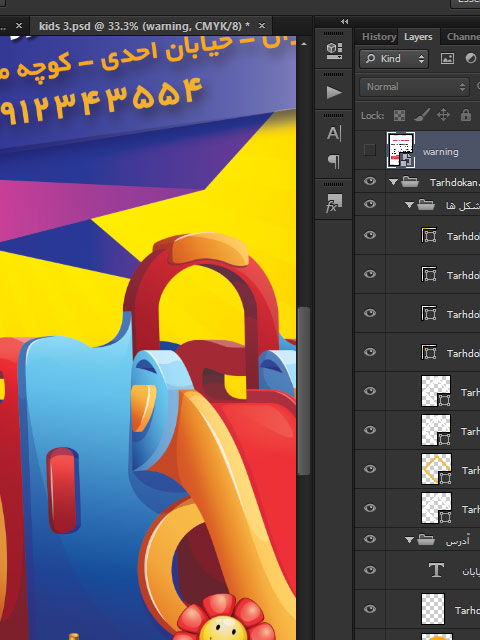The height and width of the screenshot is (640, 480).
Task: Click the Tarhdokan group folder icon
Action: tap(410, 182)
